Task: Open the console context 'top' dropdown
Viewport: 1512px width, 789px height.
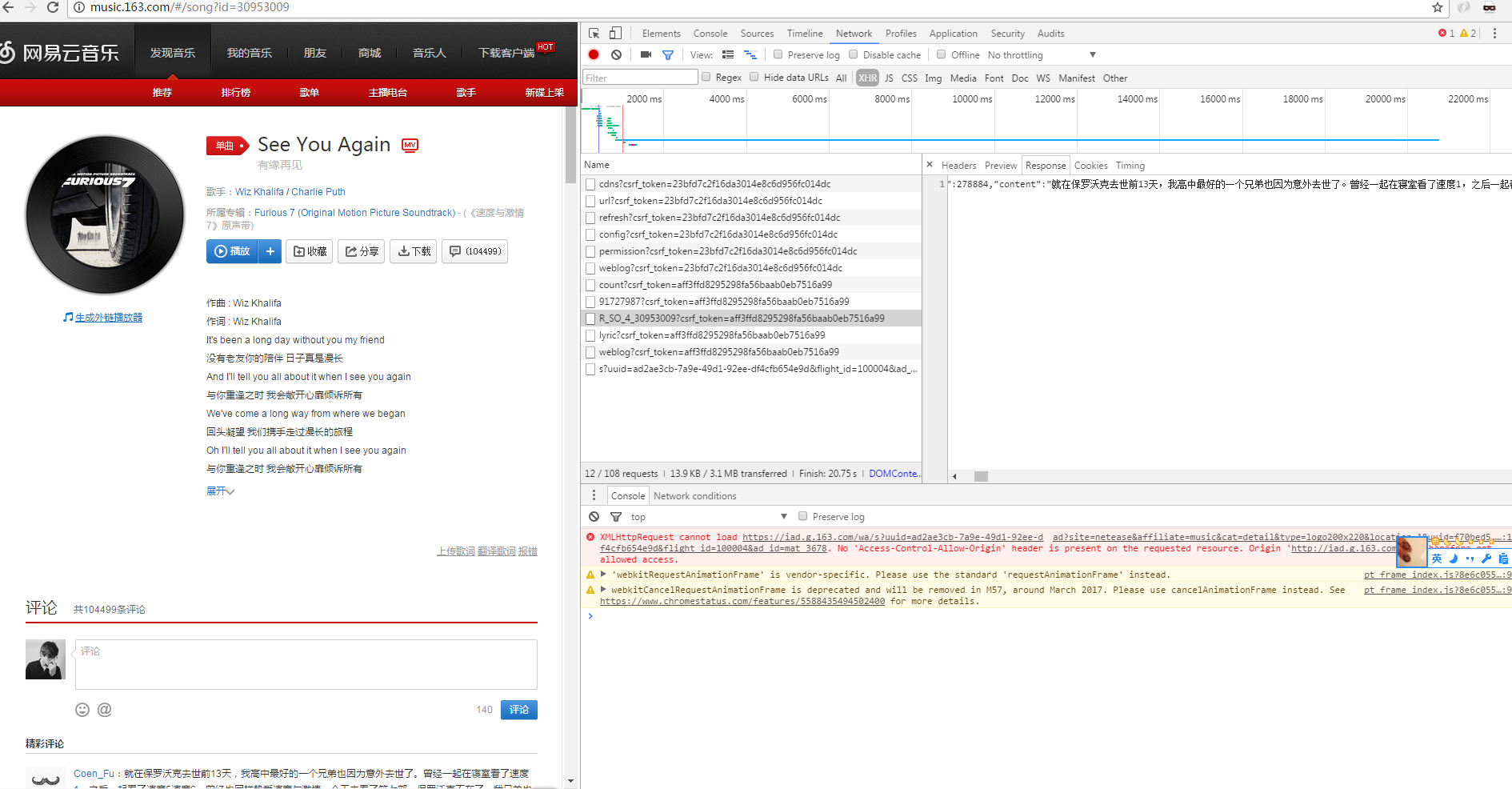Action: (709, 517)
